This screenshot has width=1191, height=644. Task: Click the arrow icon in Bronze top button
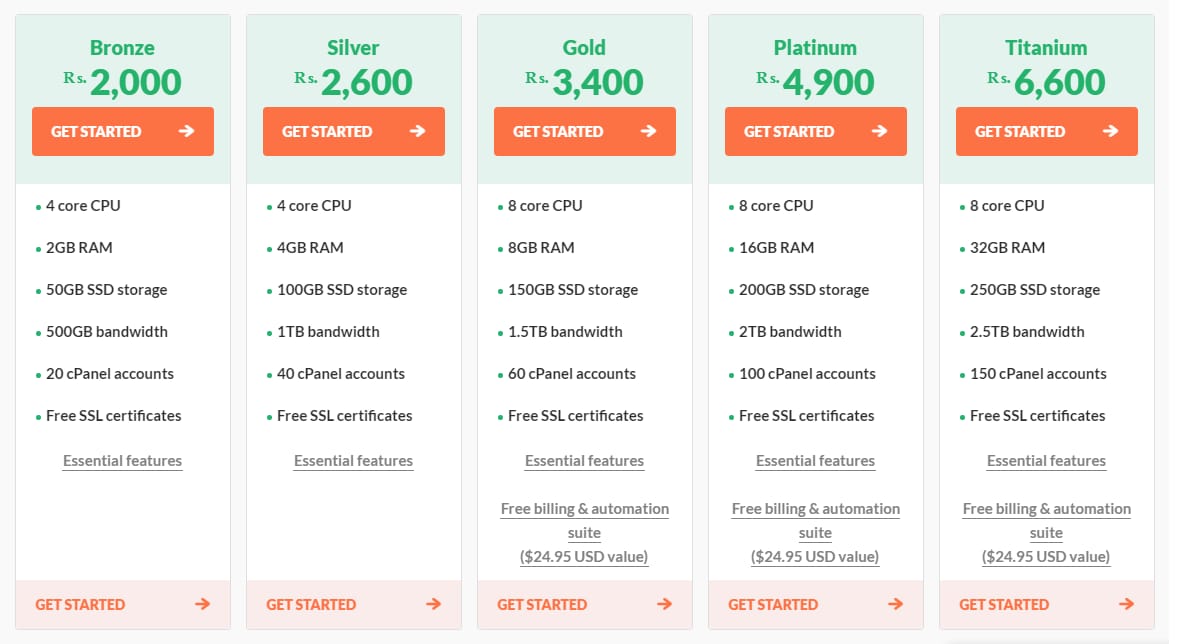[186, 131]
